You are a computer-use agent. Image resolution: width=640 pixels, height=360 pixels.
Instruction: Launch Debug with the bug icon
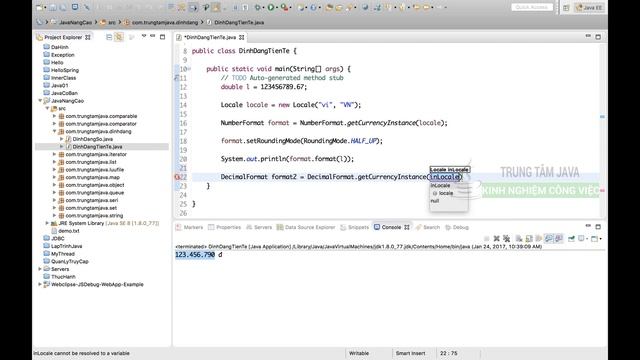point(258,7)
